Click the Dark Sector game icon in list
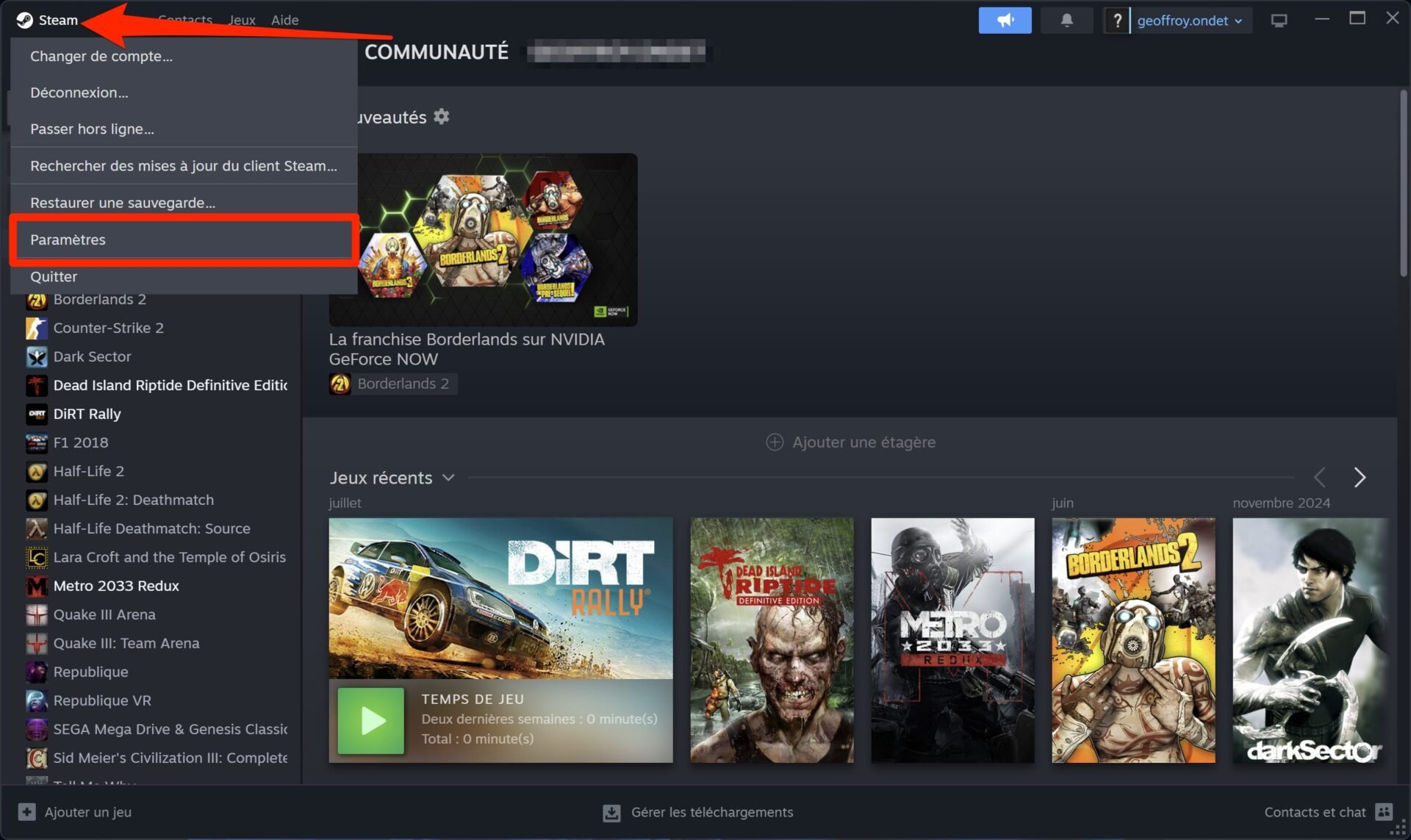This screenshot has height=840, width=1411. pyautogui.click(x=37, y=356)
